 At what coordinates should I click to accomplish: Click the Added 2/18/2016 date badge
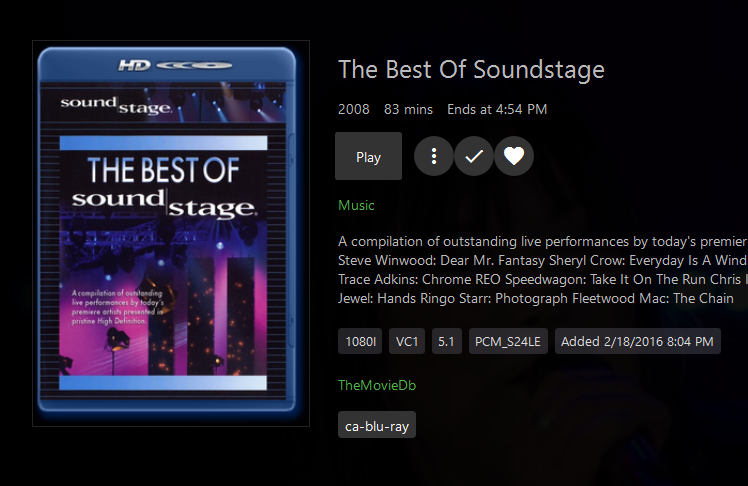click(x=637, y=341)
